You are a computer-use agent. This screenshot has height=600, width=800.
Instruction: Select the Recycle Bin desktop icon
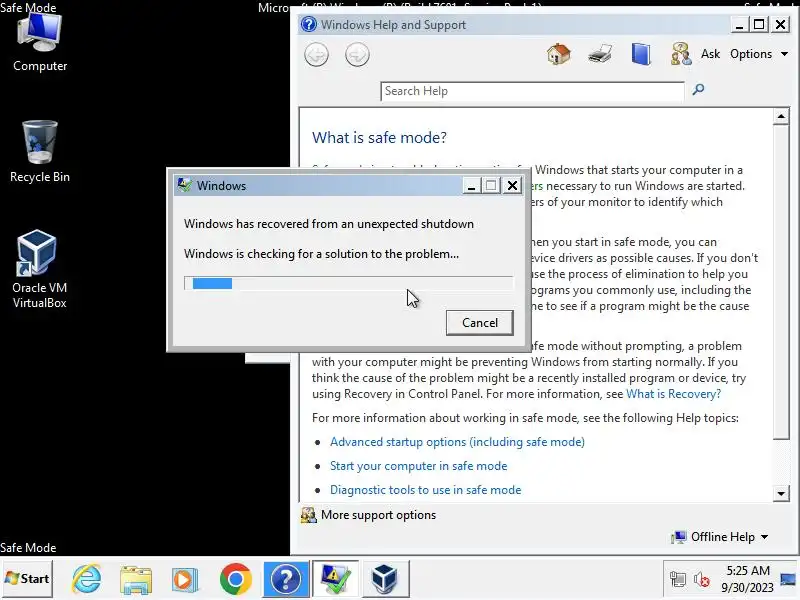coord(40,152)
